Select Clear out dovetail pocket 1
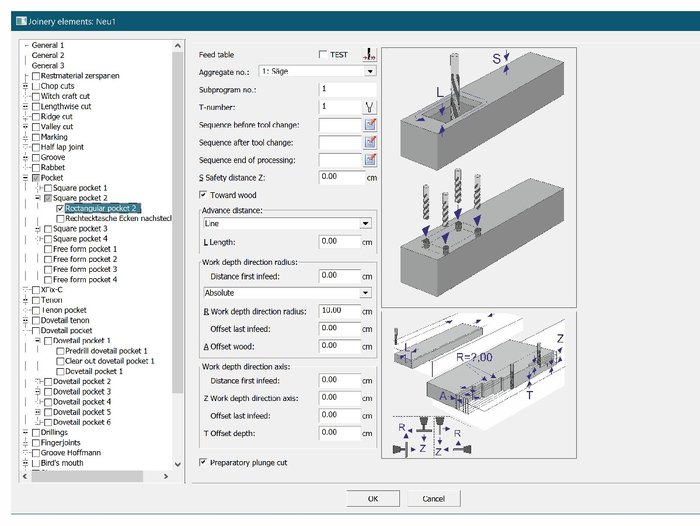Viewport: 700px width, 526px height. (x=110, y=361)
